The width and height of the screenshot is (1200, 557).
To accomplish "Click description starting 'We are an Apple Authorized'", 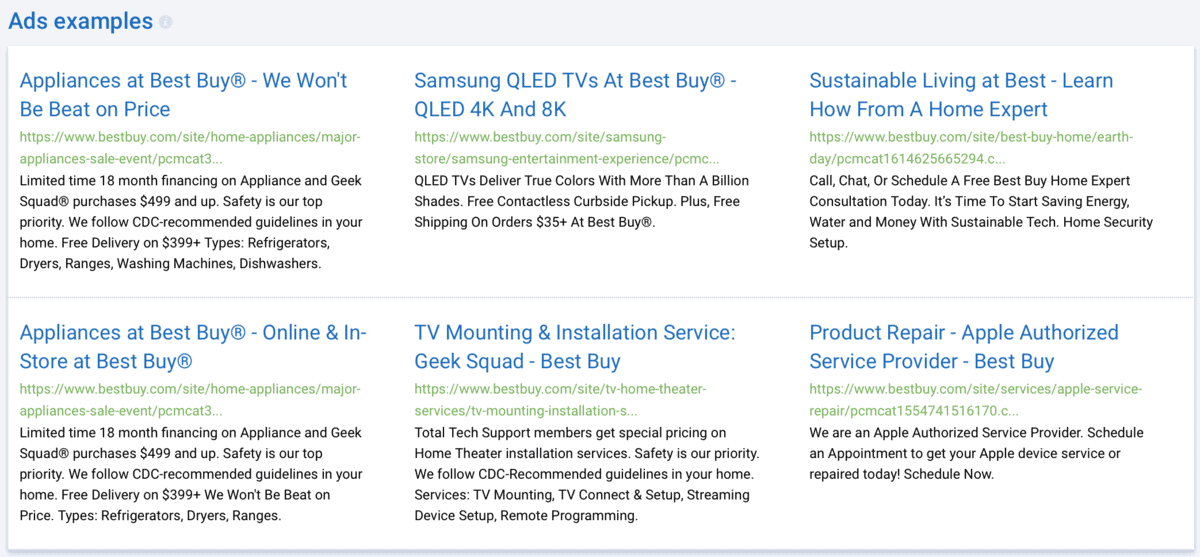I will pyautogui.click(x=976, y=453).
